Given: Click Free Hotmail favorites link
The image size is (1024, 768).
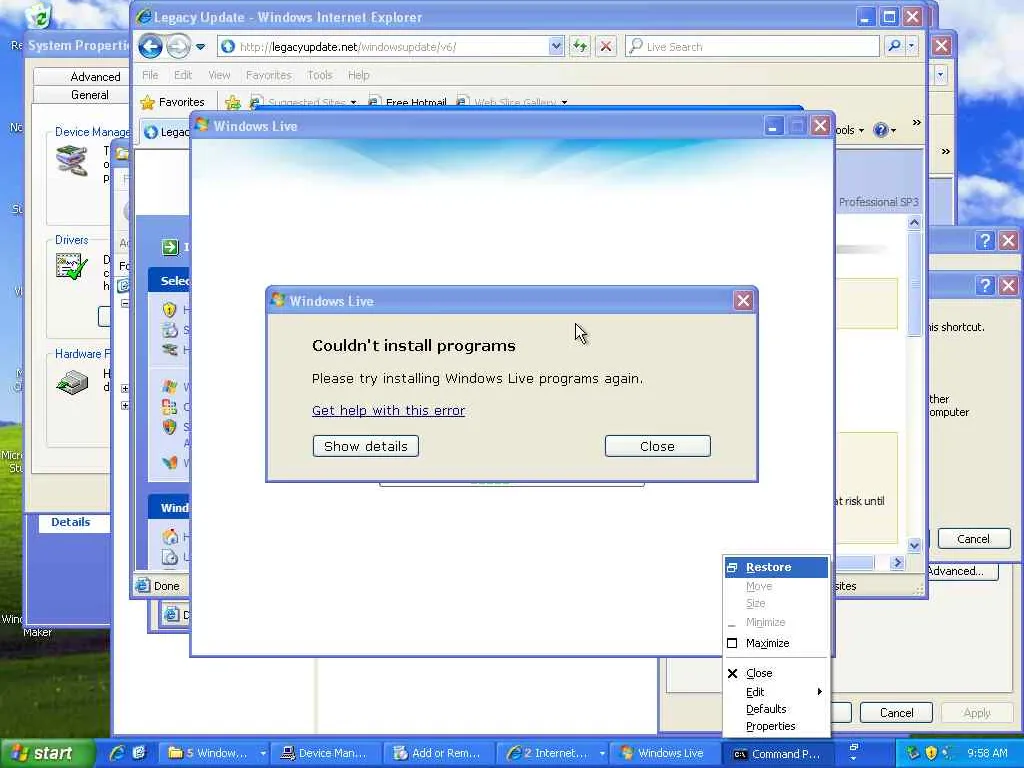Looking at the screenshot, I should pyautogui.click(x=408, y=102).
